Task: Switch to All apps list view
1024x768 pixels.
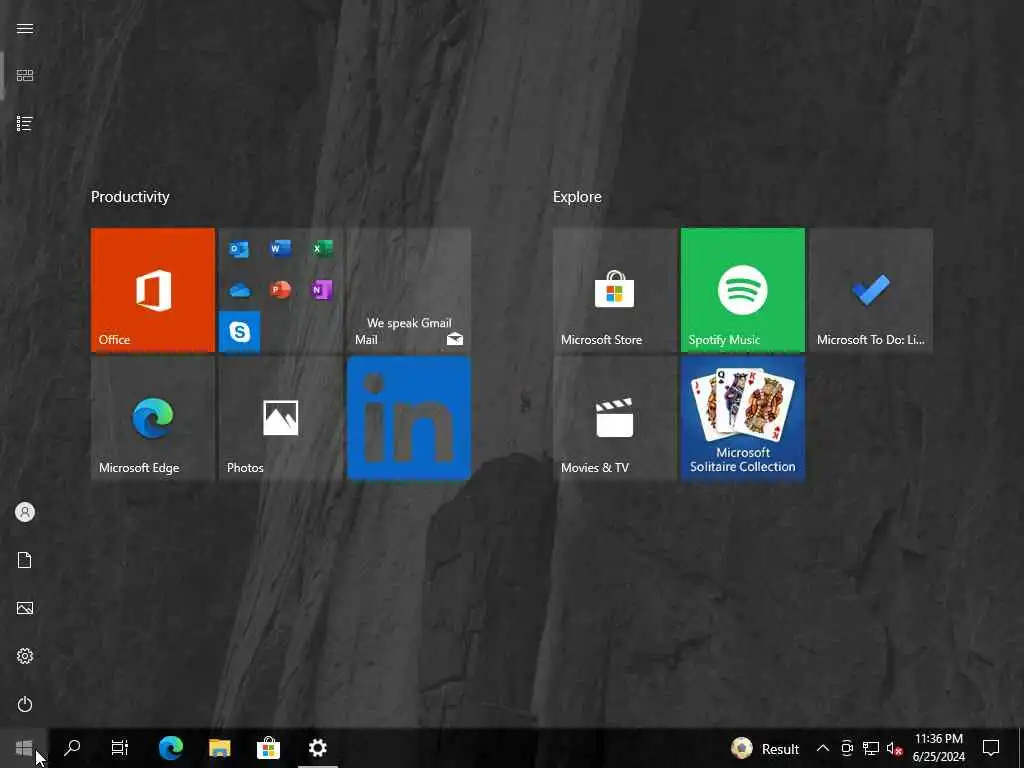Action: 25,123
